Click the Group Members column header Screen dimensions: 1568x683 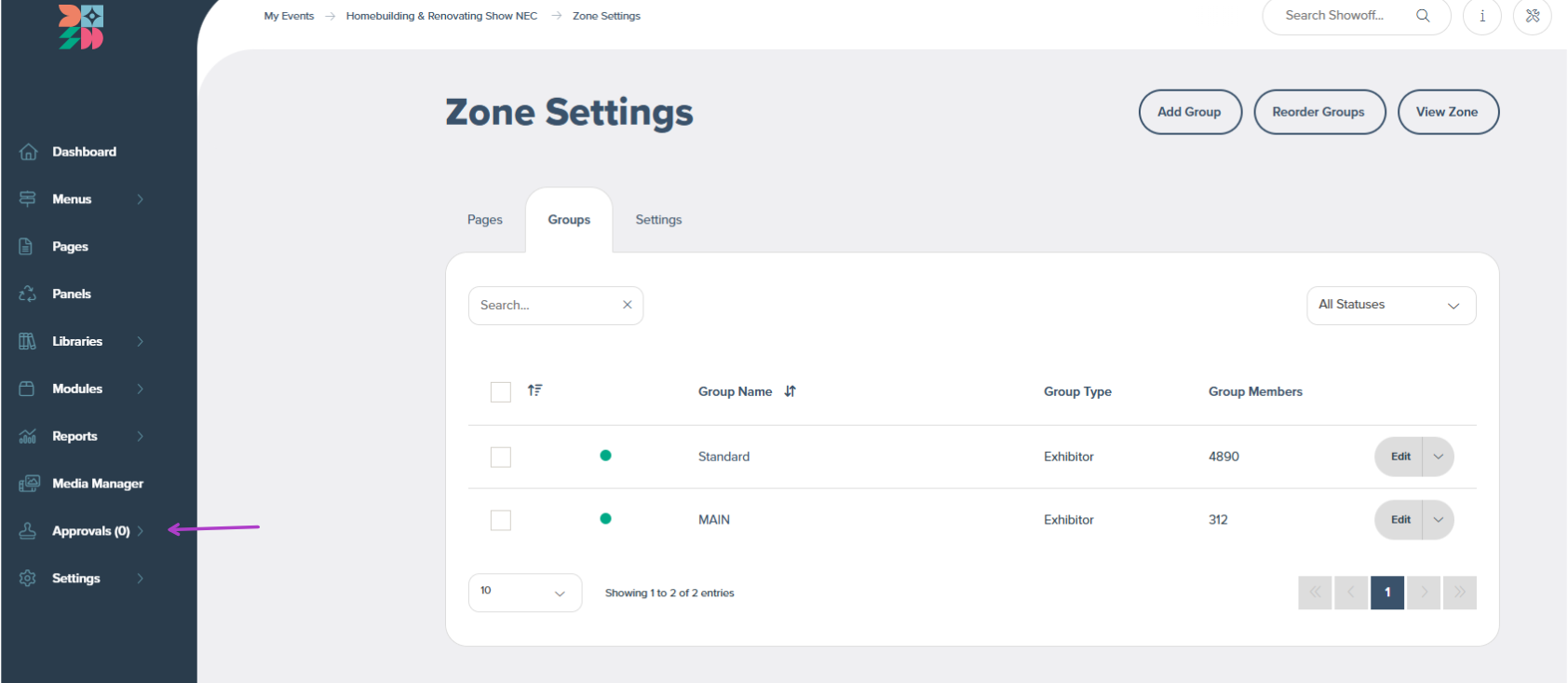pyautogui.click(x=1255, y=391)
